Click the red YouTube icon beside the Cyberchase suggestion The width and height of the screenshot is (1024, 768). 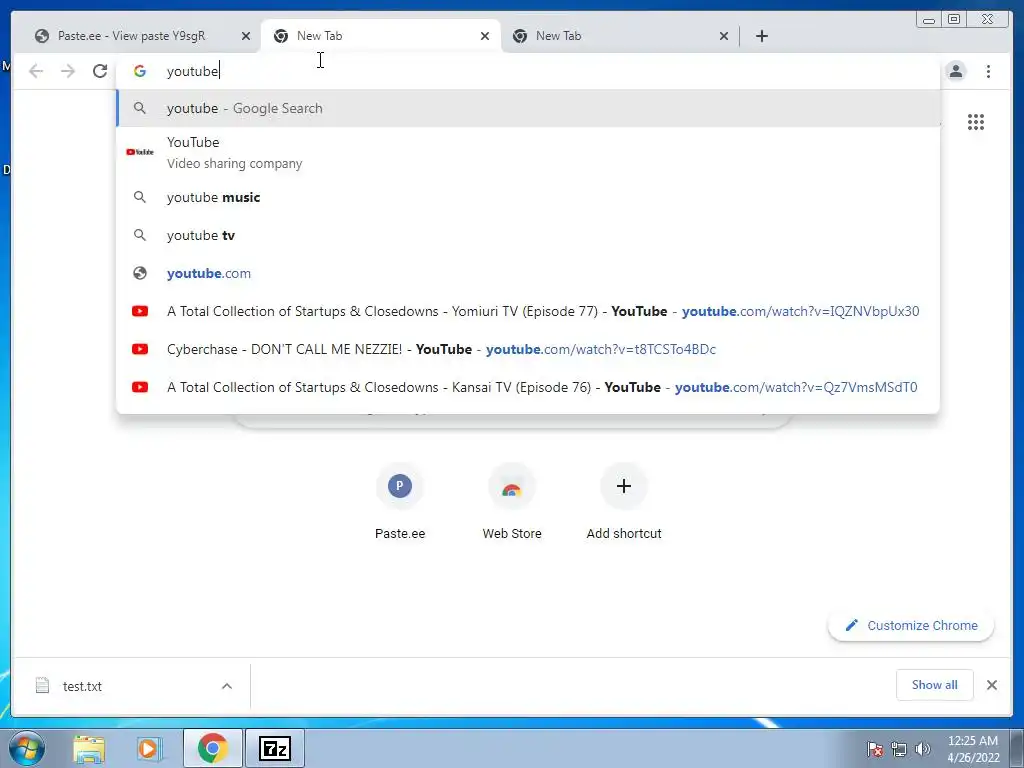140,349
